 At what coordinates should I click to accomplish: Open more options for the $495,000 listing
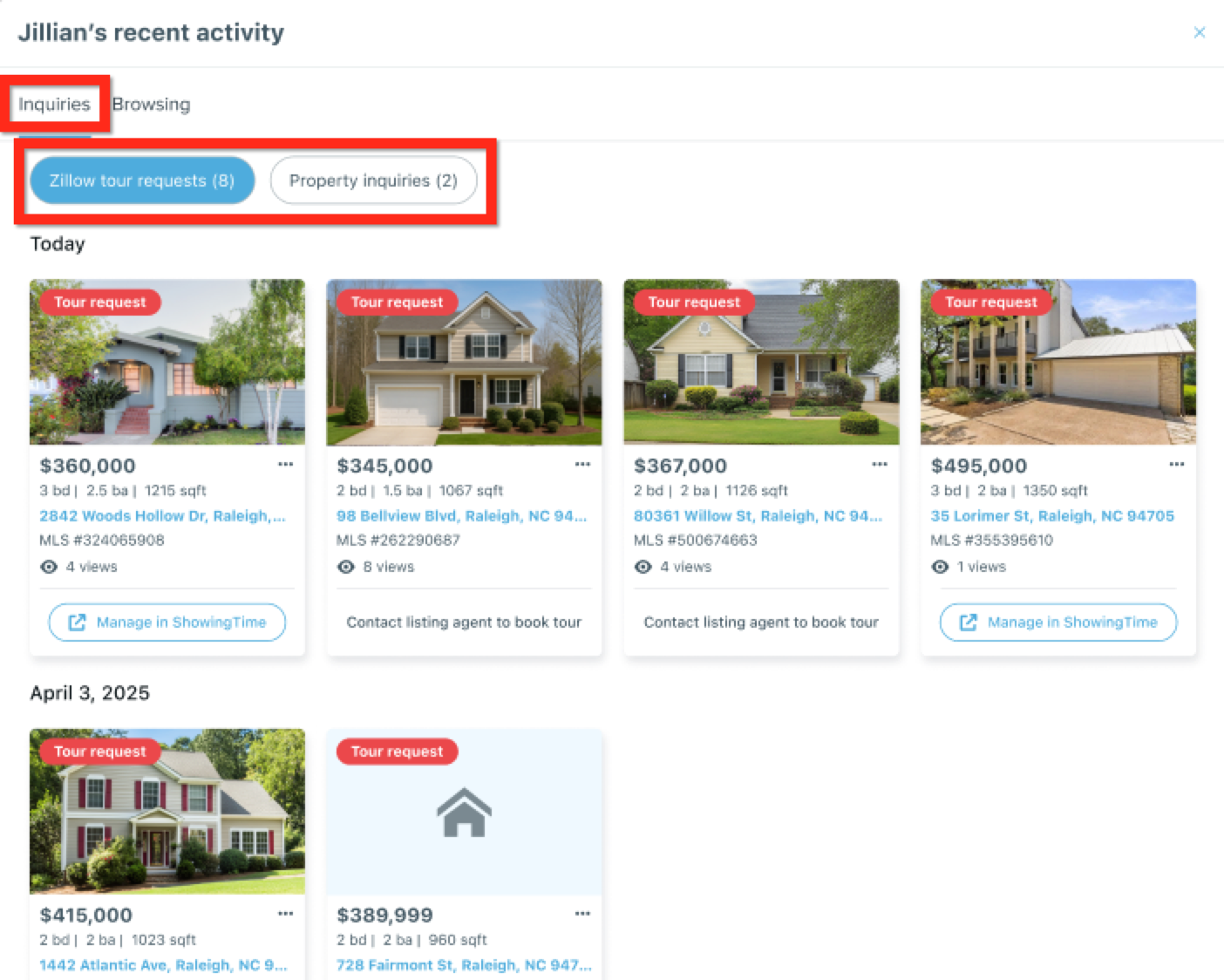(x=1177, y=465)
